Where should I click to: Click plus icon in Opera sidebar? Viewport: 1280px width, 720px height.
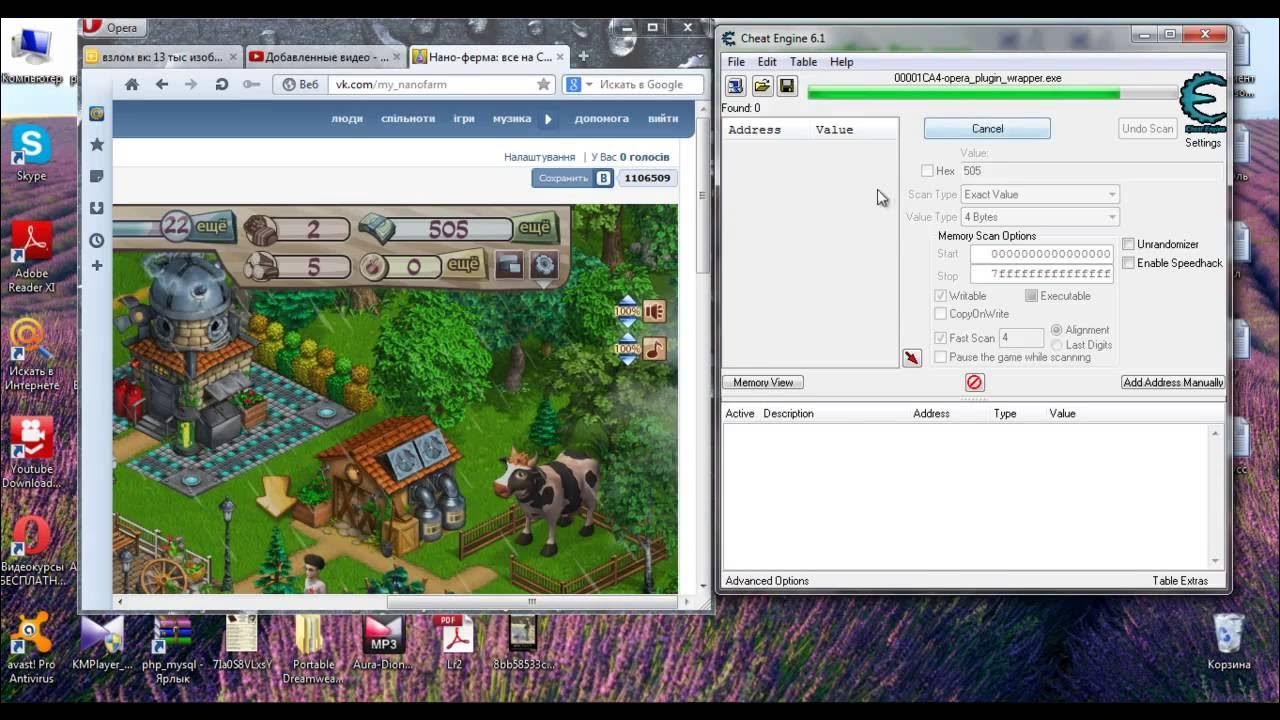pyautogui.click(x=97, y=265)
